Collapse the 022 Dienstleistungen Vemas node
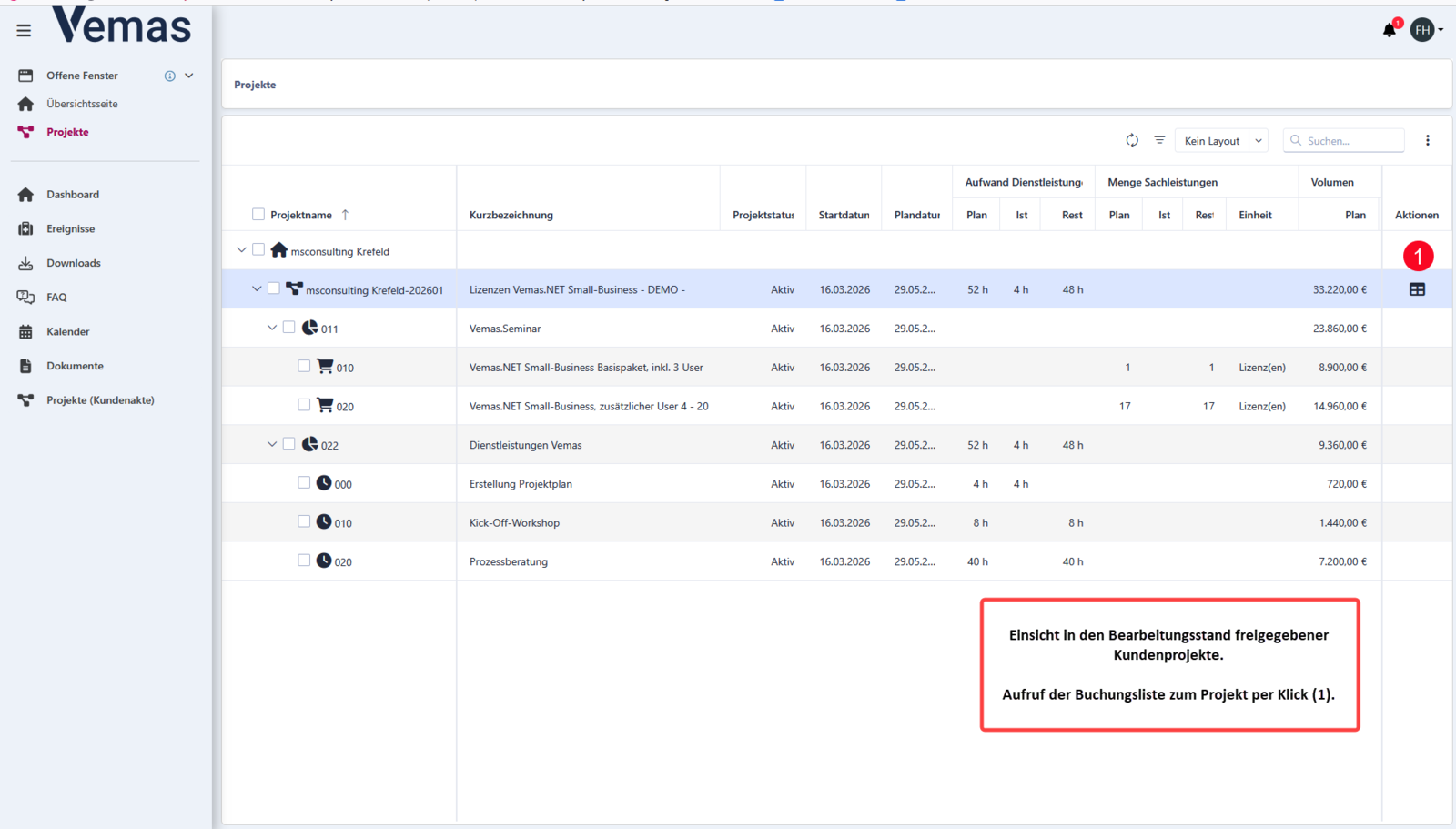Screen dimensions: 1456x829 click(272, 444)
